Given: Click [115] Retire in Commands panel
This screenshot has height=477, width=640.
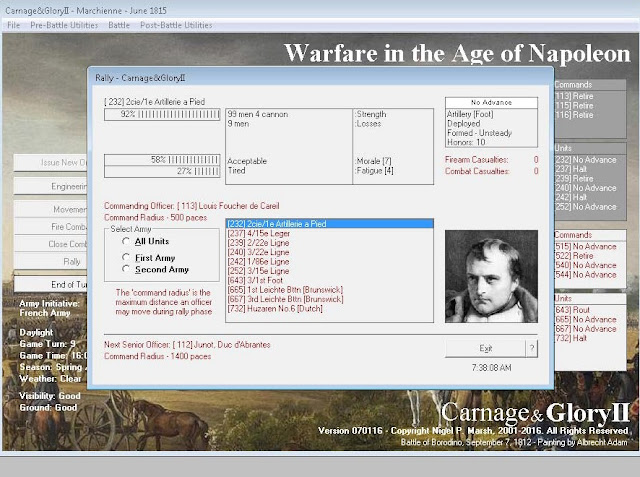Looking at the screenshot, I should coord(574,106).
